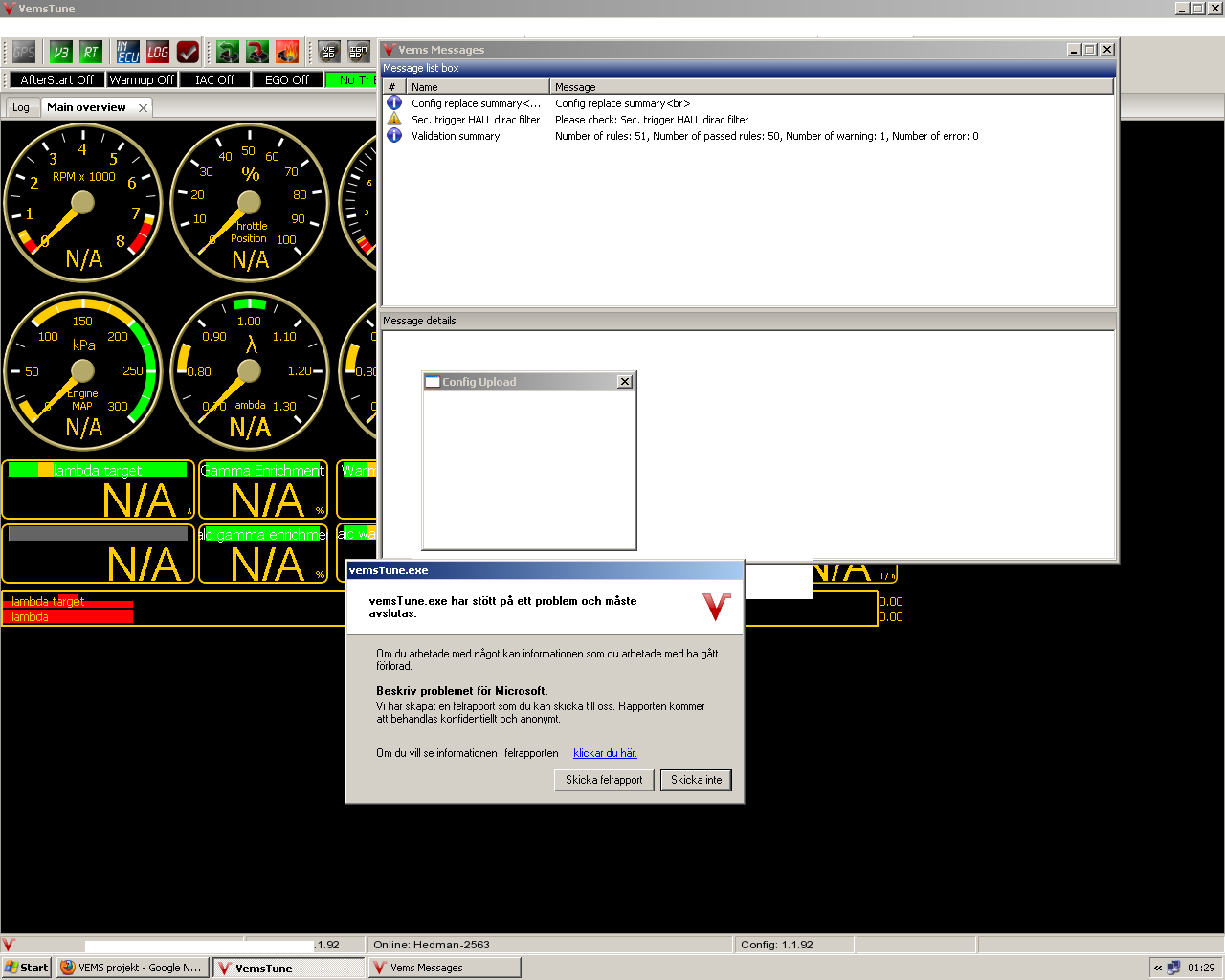Click the 'alc gamma enrichme' N/A display box
Viewport: 1225px width, 980px height.
tap(263, 553)
